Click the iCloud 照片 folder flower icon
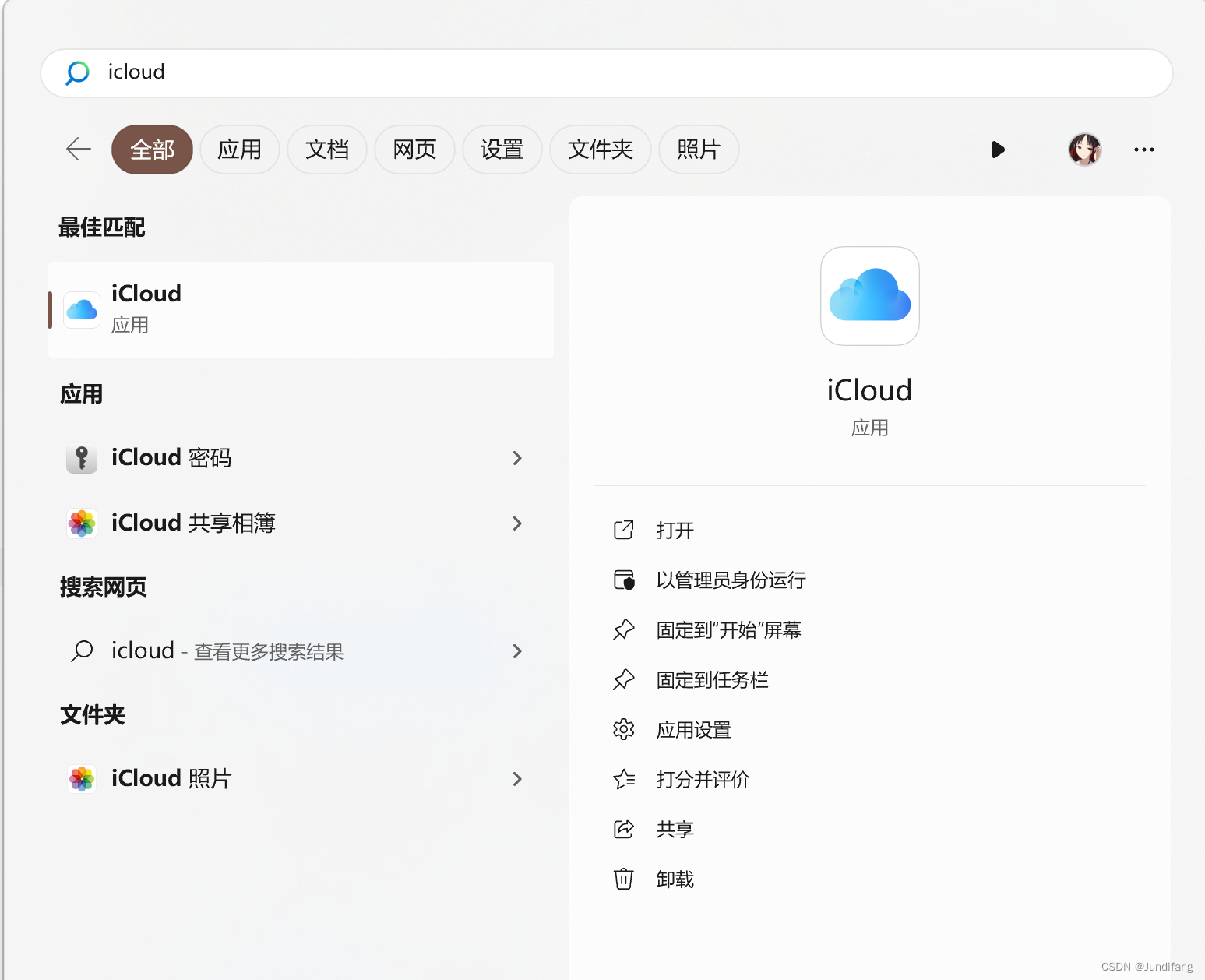This screenshot has width=1205, height=980. [82, 778]
